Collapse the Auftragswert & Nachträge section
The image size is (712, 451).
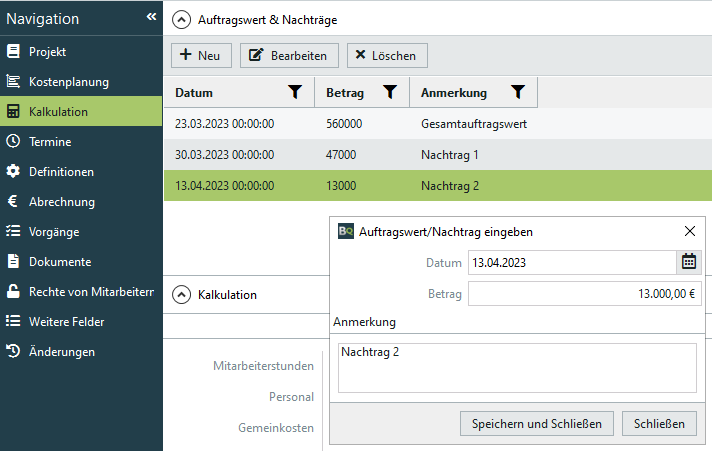pyautogui.click(x=181, y=18)
